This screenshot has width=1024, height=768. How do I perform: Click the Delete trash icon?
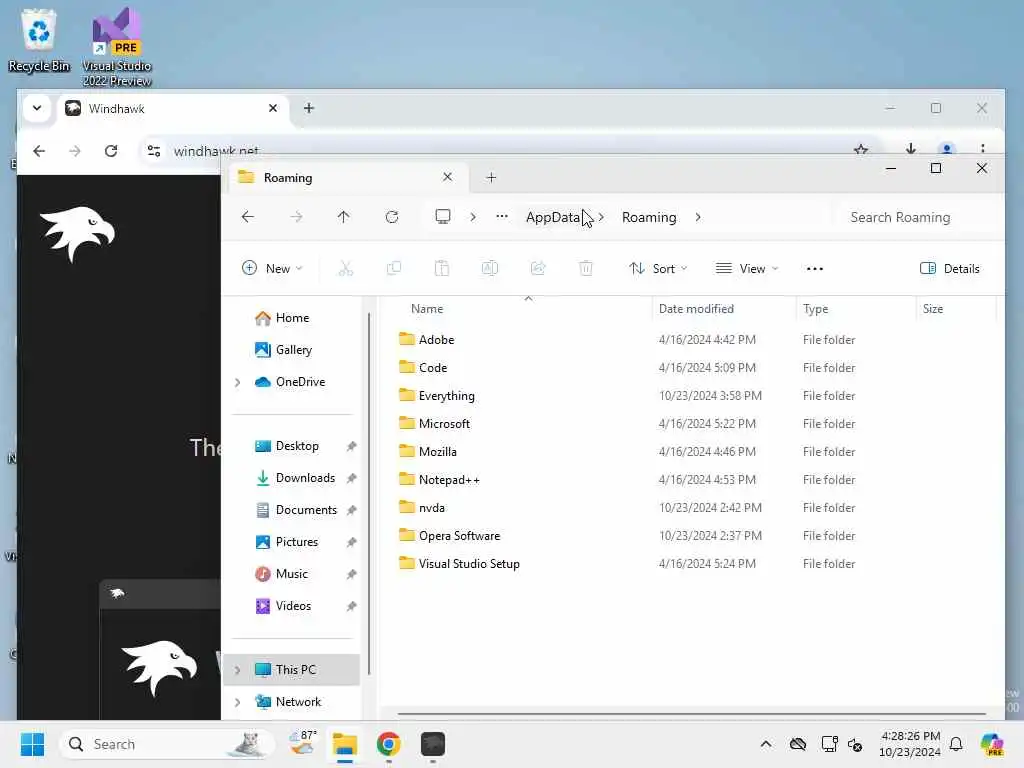(586, 268)
